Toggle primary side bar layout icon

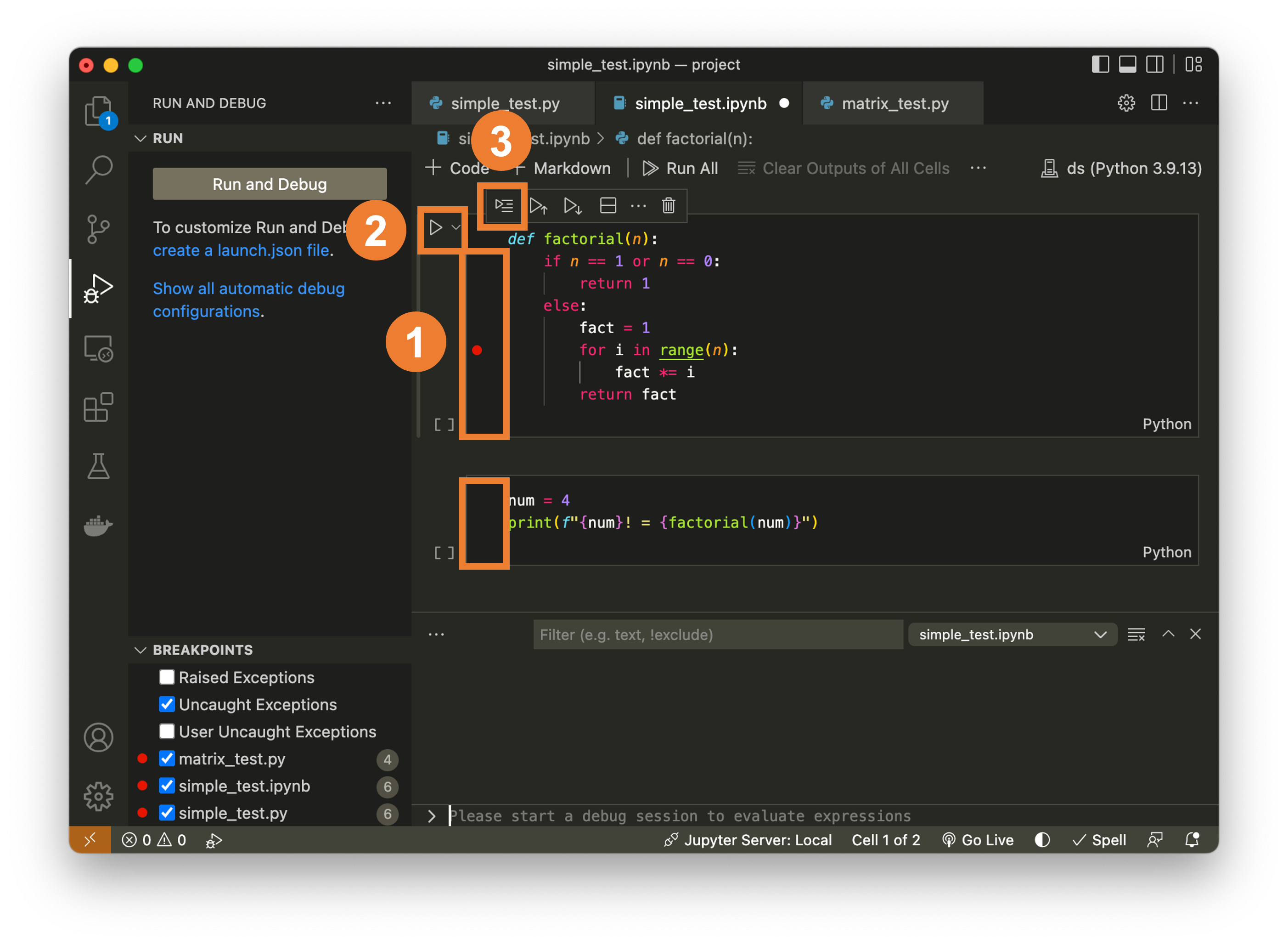(1100, 64)
